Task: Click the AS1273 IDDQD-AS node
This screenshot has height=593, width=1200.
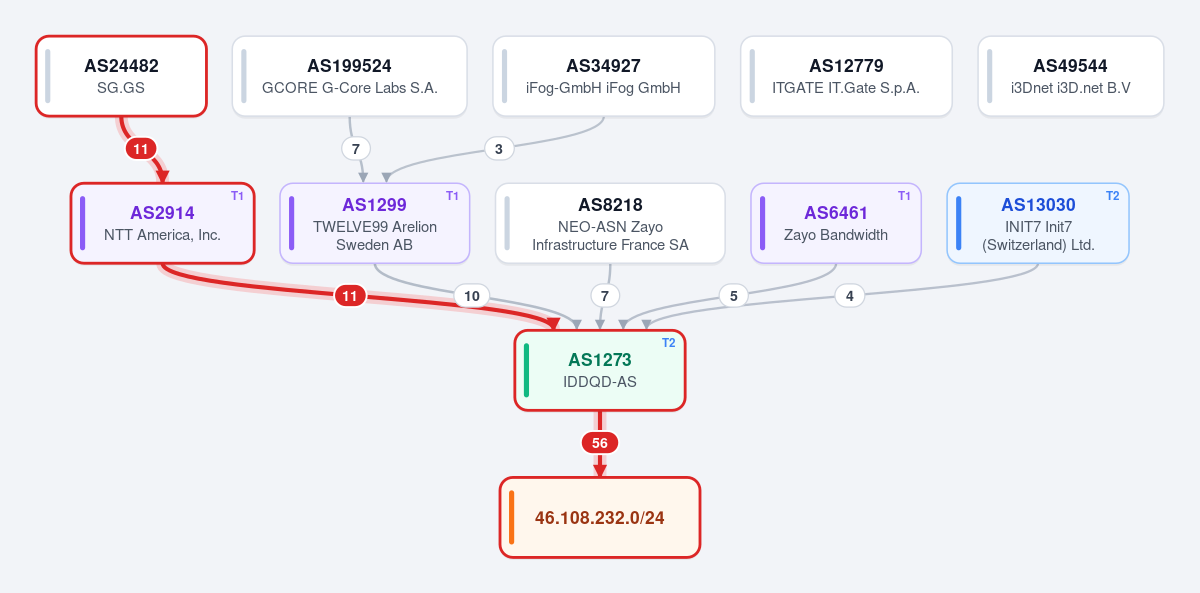Action: (600, 370)
